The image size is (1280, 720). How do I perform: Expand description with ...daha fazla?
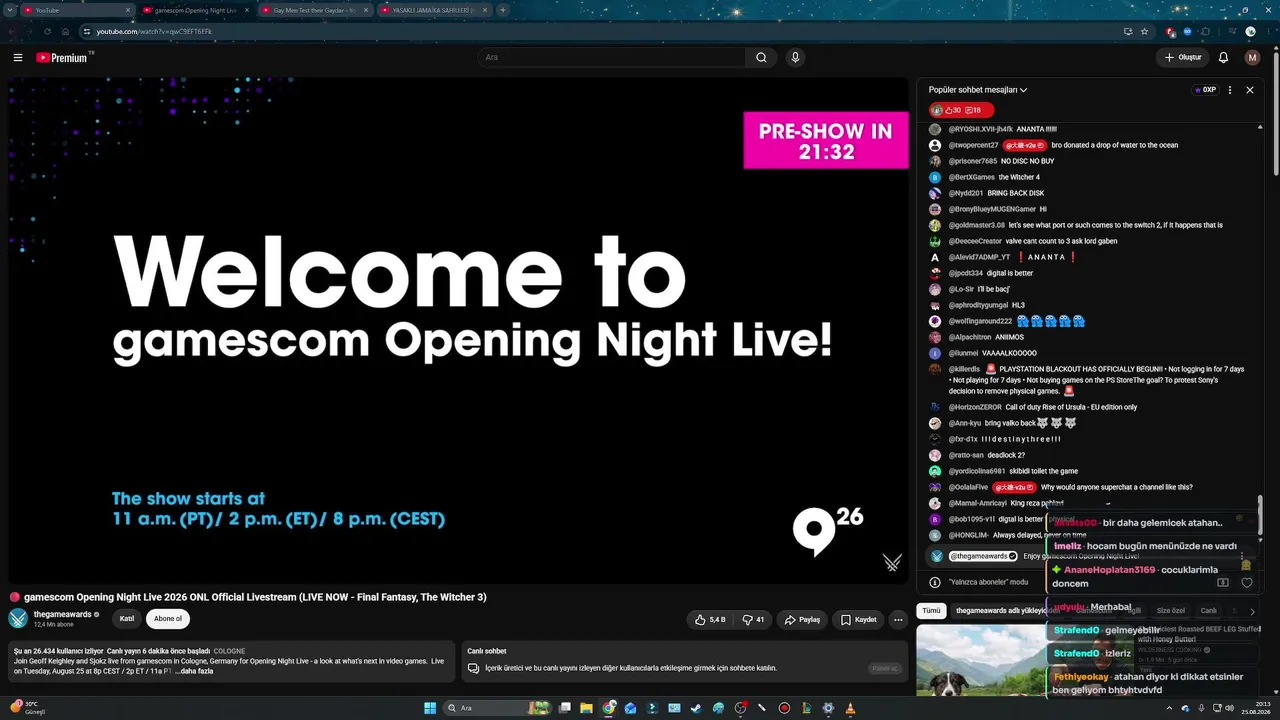[x=194, y=671]
